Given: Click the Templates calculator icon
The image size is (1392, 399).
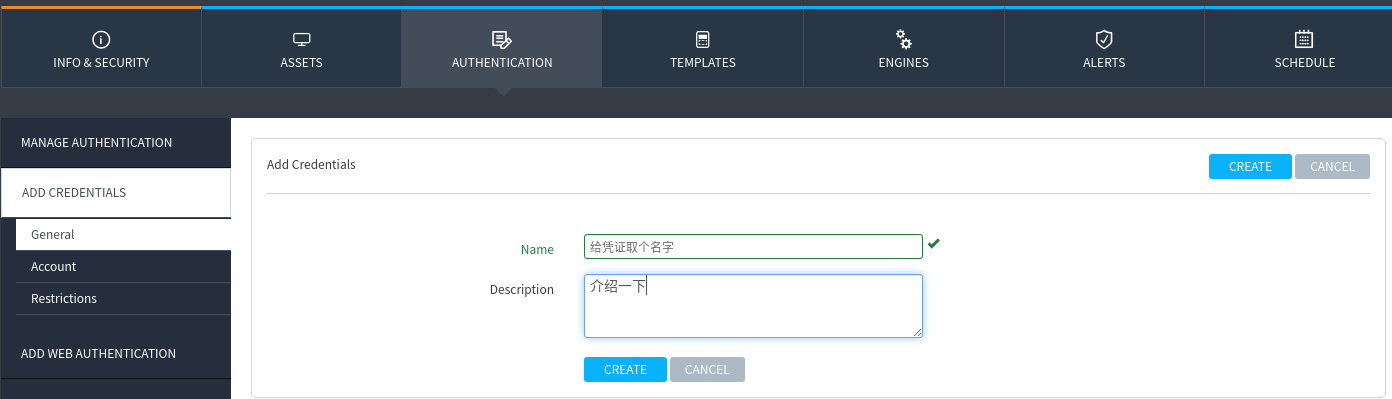Looking at the screenshot, I should (x=702, y=39).
